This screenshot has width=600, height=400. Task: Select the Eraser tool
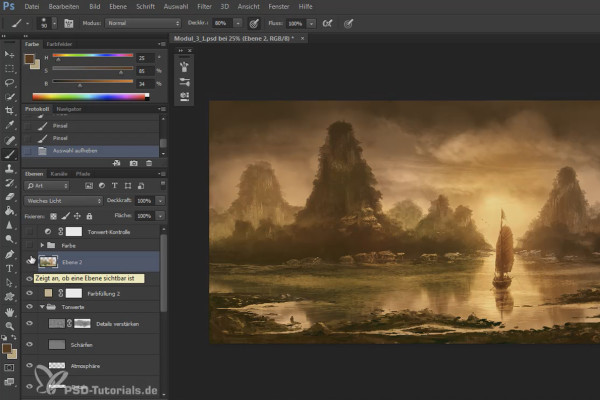[9, 197]
